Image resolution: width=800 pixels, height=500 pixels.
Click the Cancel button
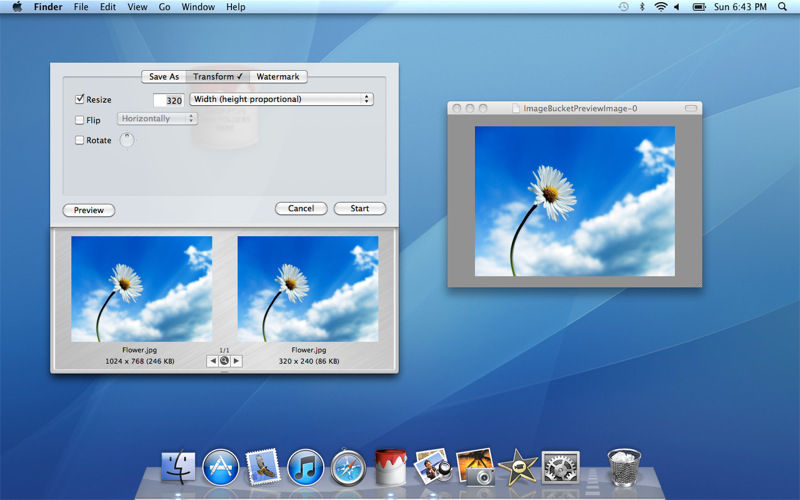click(x=301, y=208)
